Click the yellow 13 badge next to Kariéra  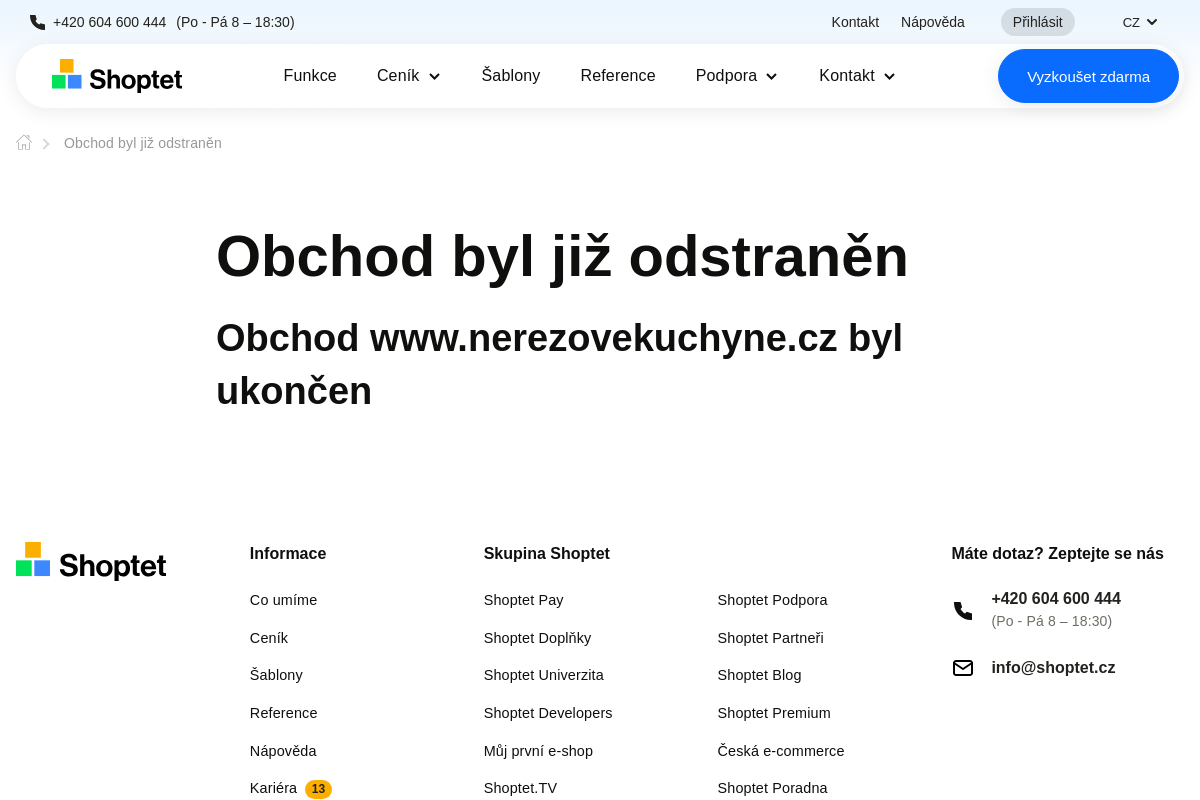pos(318,789)
